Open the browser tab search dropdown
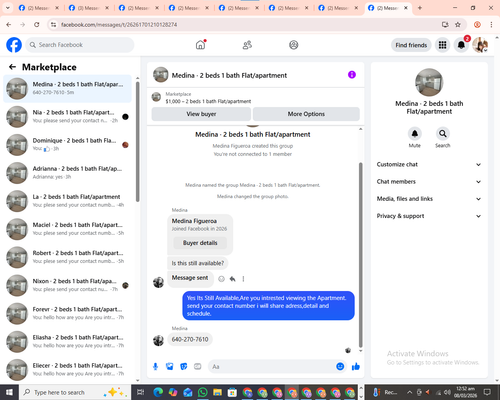Screen dimensions: 500x400 [x=7, y=8]
